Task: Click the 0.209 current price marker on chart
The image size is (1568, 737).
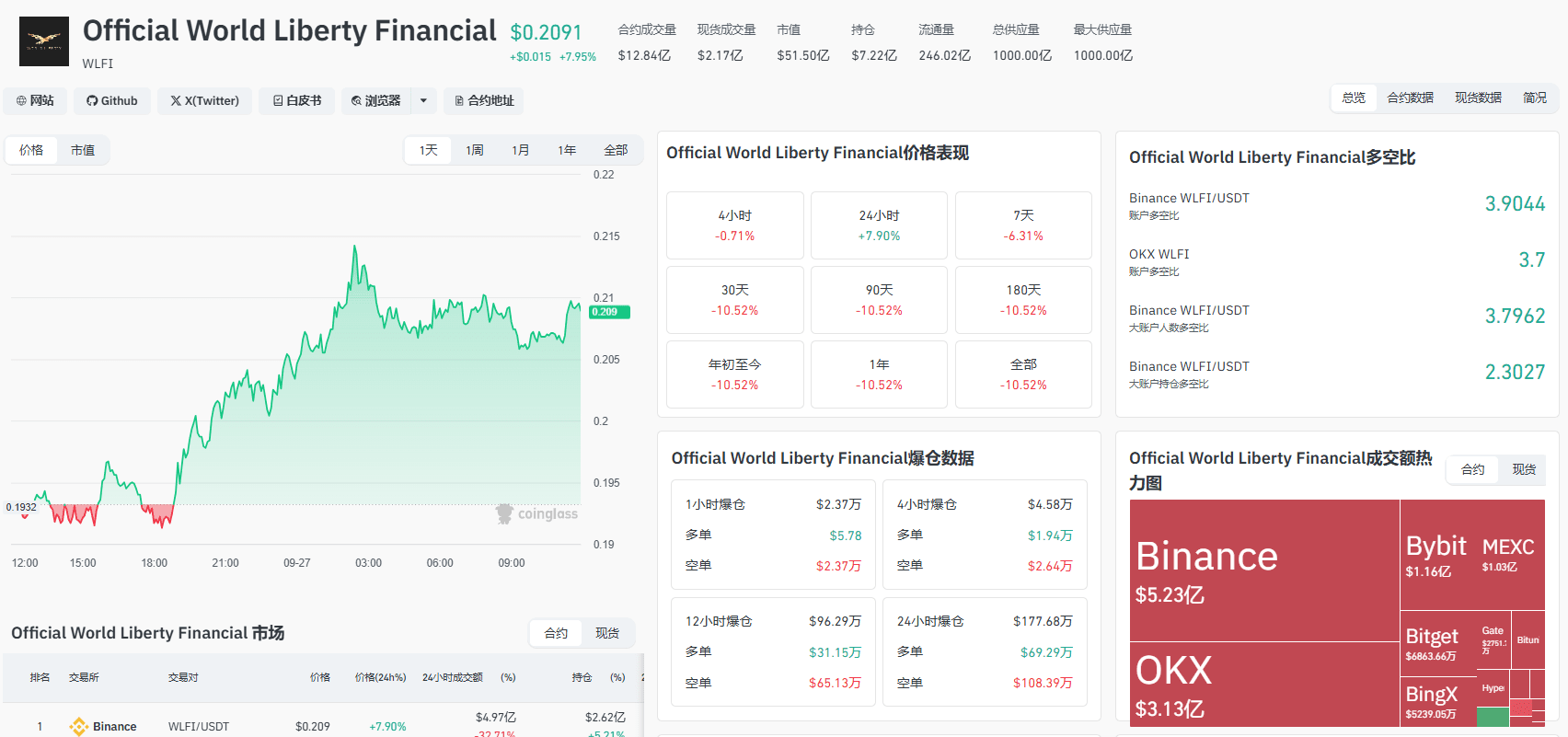Action: (x=609, y=312)
